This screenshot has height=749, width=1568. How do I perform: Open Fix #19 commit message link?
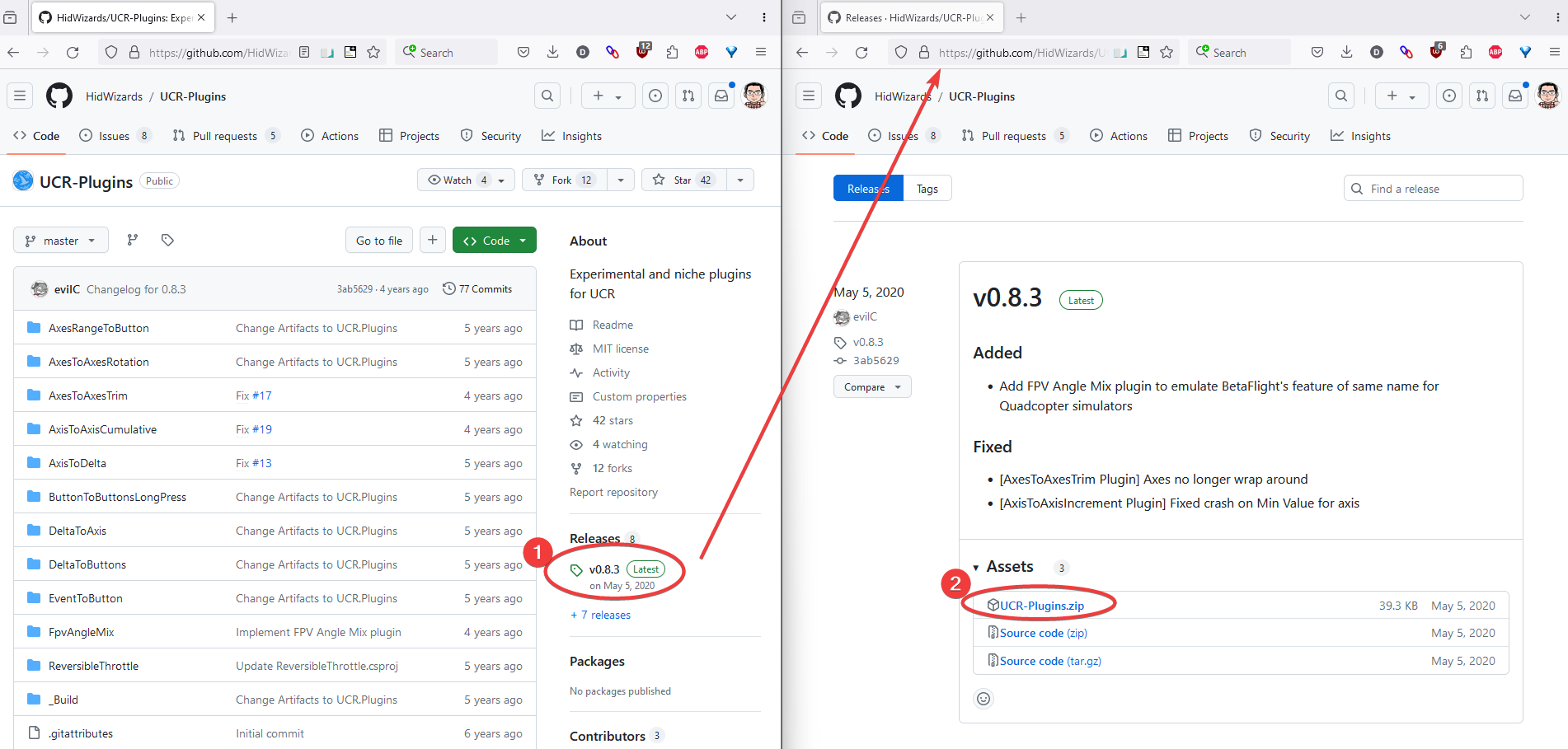[x=254, y=429]
